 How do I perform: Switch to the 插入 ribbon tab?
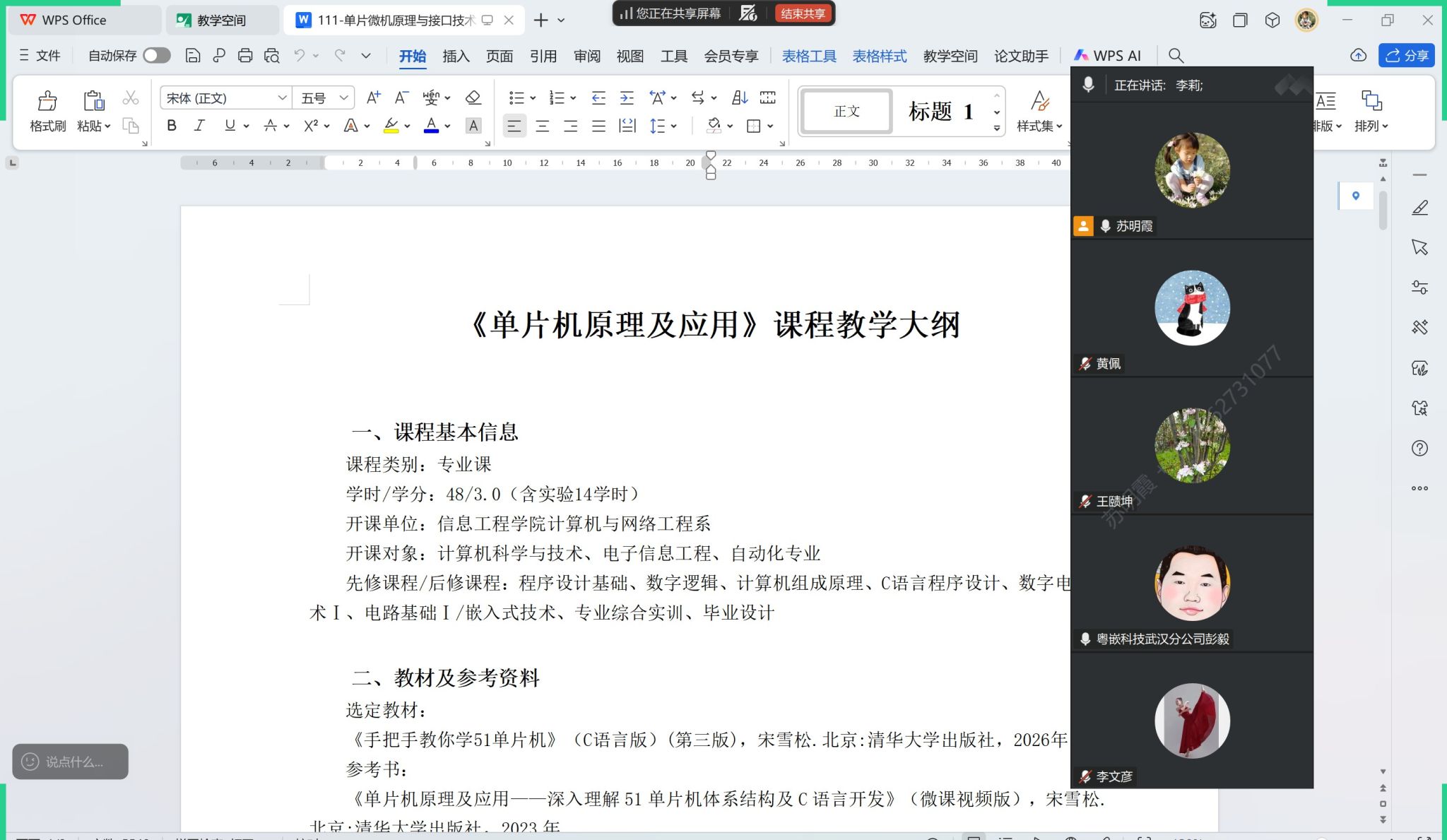(456, 56)
